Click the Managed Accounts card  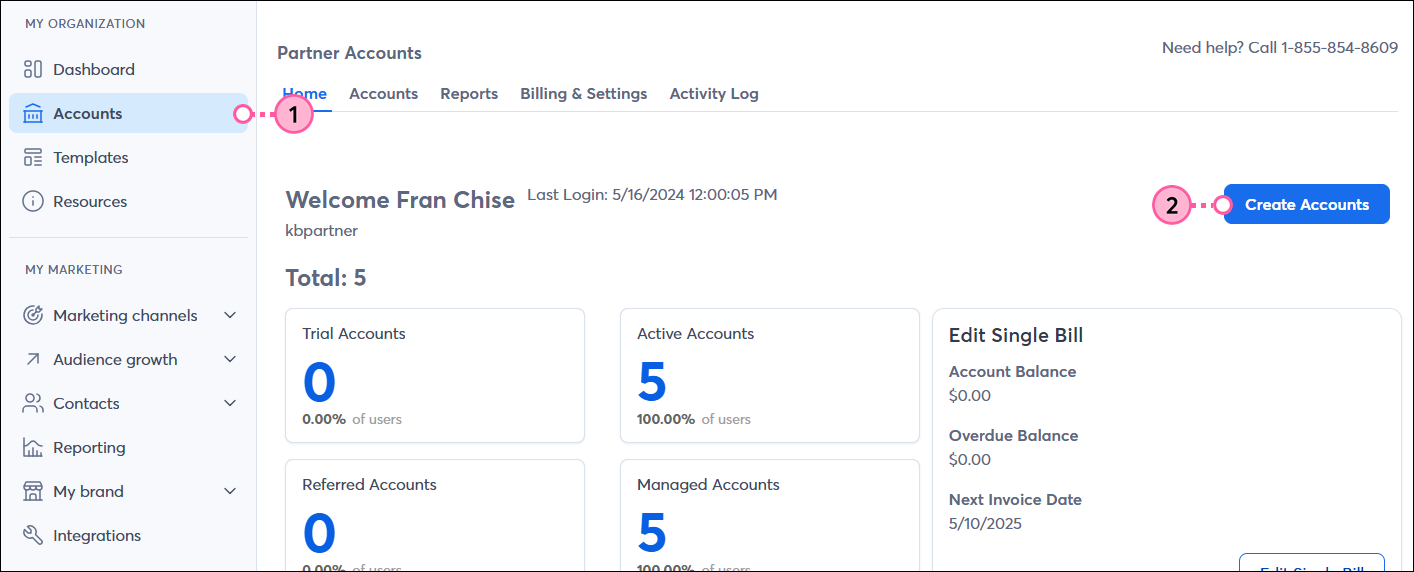coord(770,515)
